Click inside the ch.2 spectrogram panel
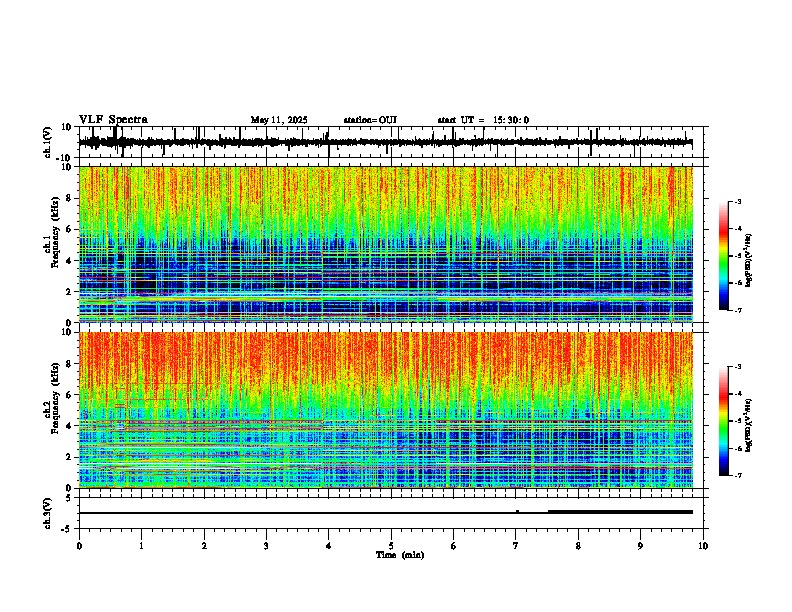 [x=385, y=410]
